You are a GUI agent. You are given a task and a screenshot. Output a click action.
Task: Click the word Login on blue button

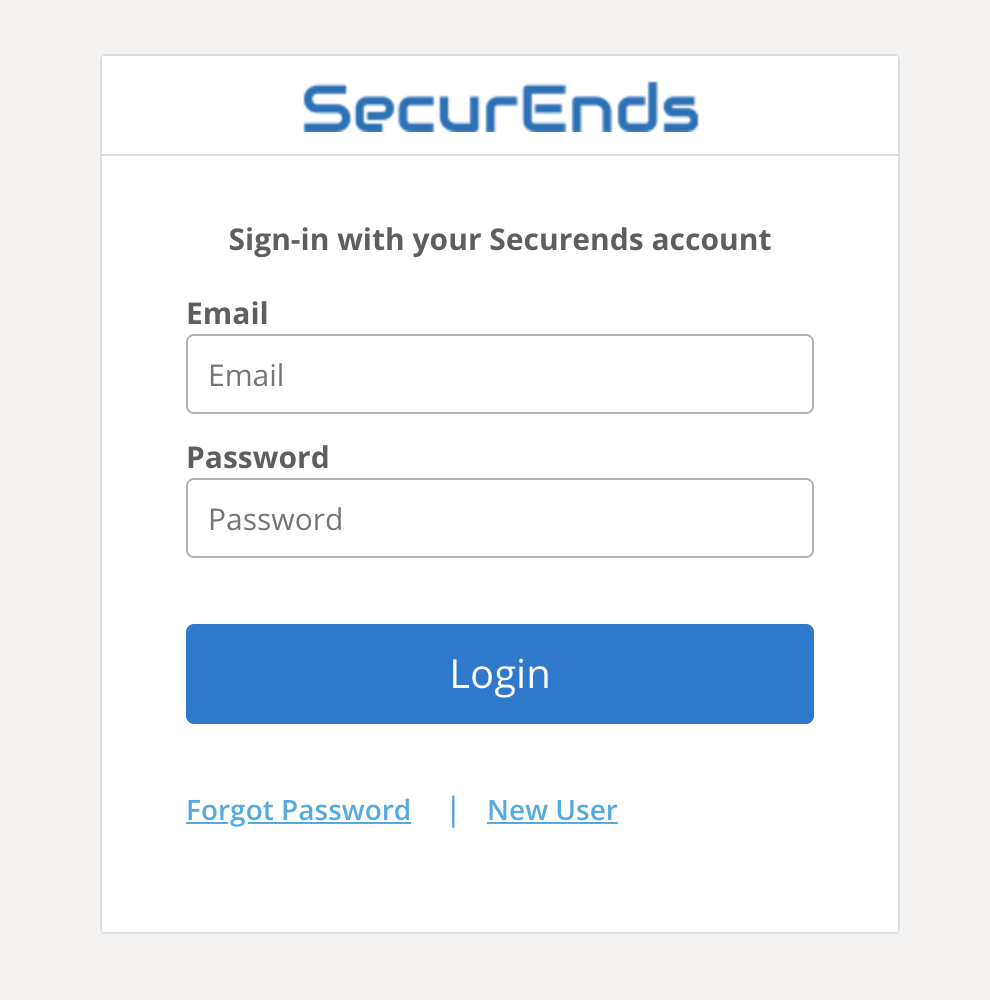click(499, 674)
